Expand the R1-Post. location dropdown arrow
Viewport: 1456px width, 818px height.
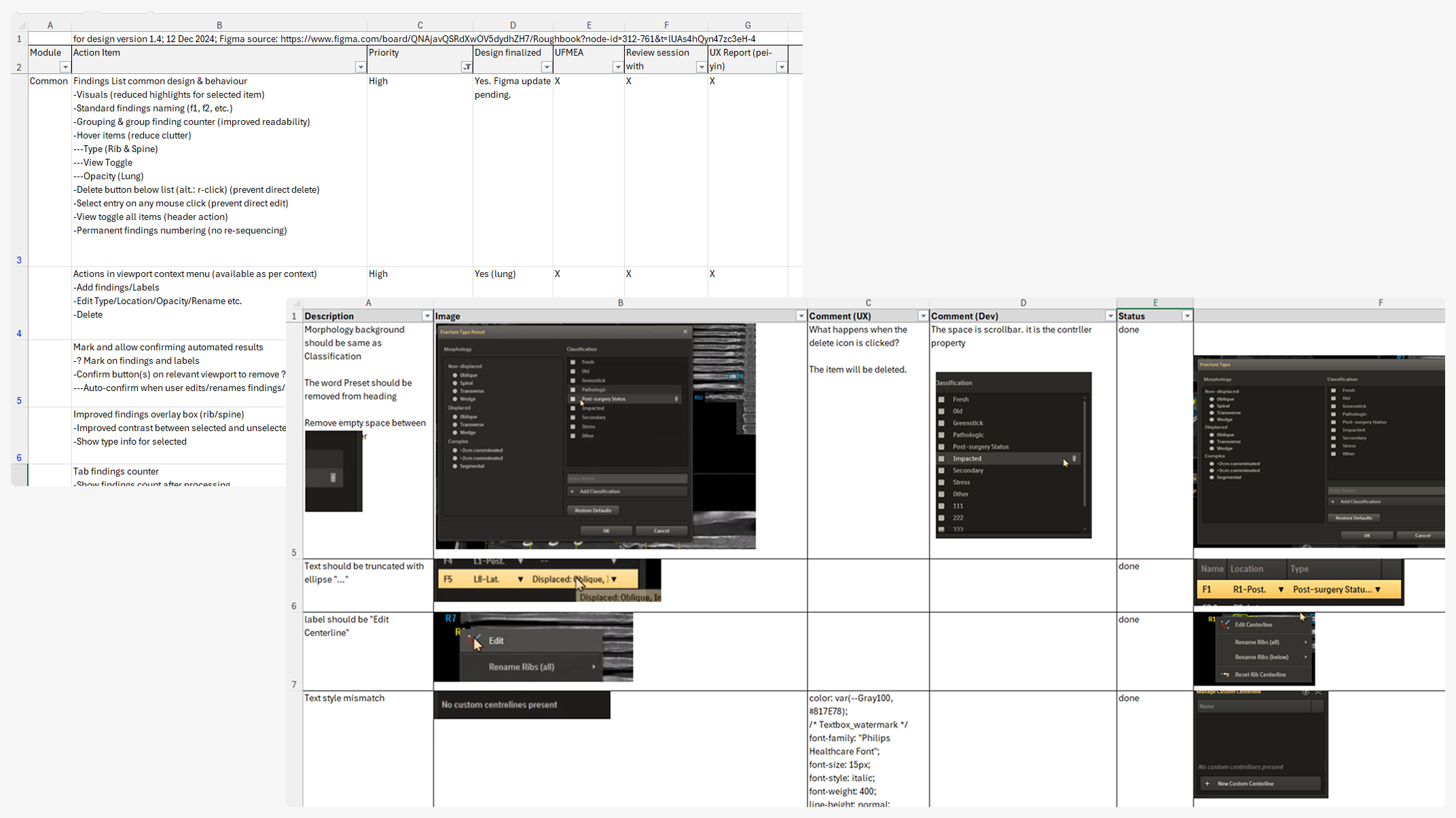(x=1281, y=590)
